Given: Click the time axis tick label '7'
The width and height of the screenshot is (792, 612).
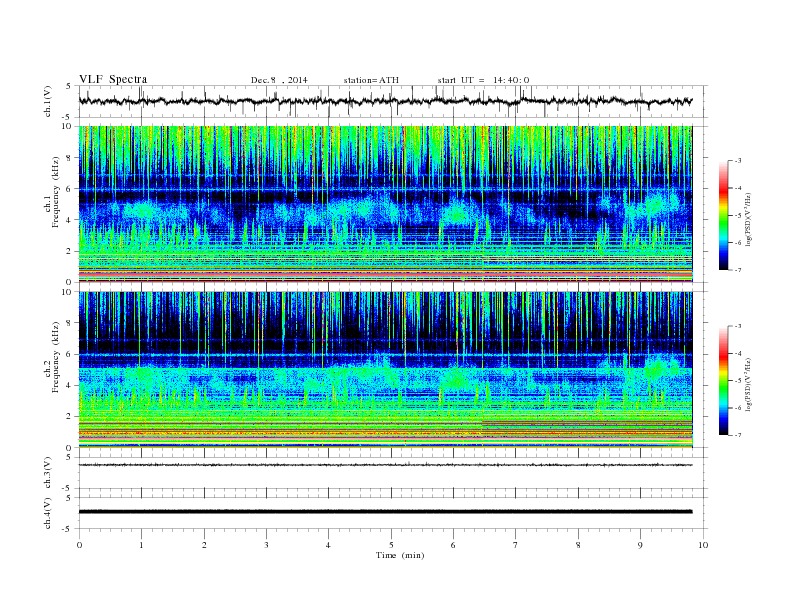Looking at the screenshot, I should click(x=516, y=545).
